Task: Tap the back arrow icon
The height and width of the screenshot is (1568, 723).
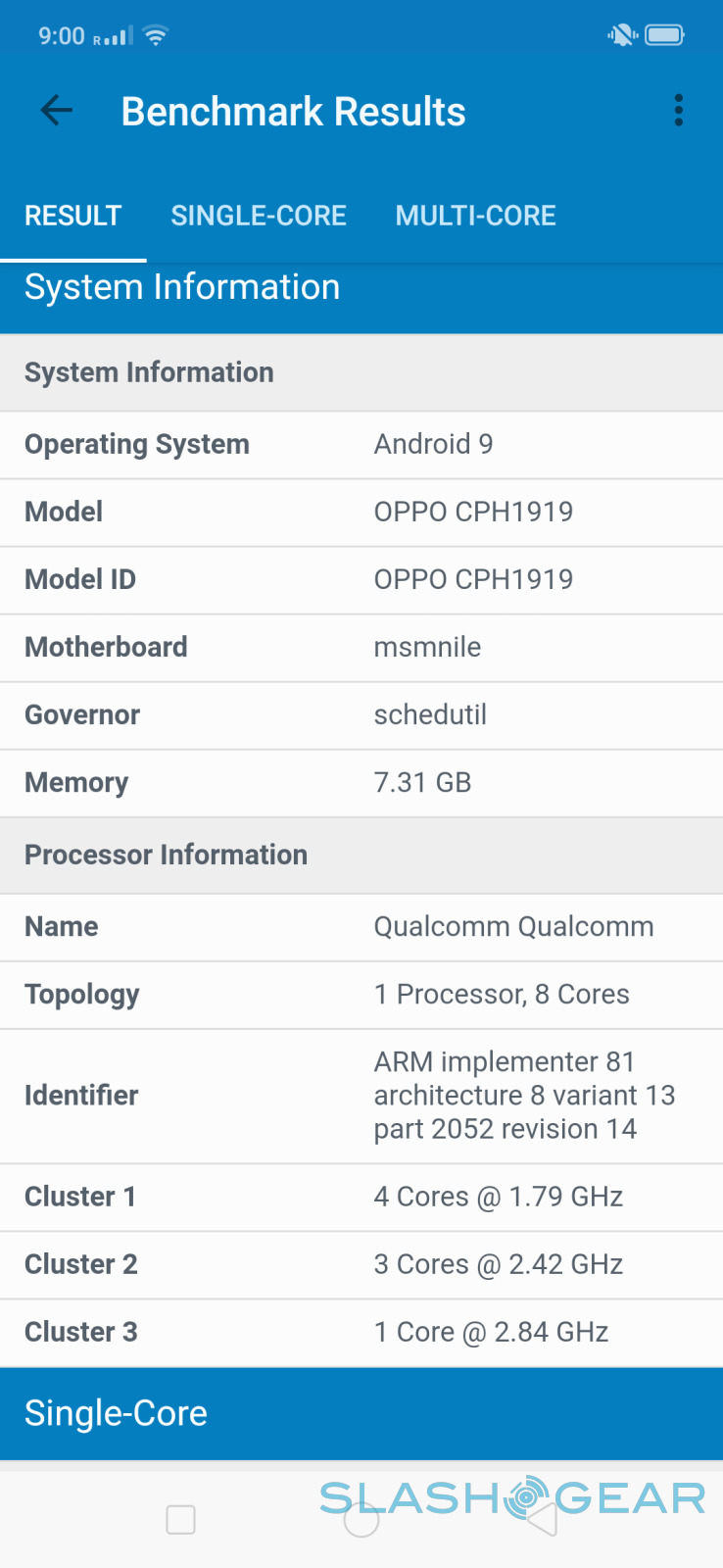Action: tap(57, 111)
